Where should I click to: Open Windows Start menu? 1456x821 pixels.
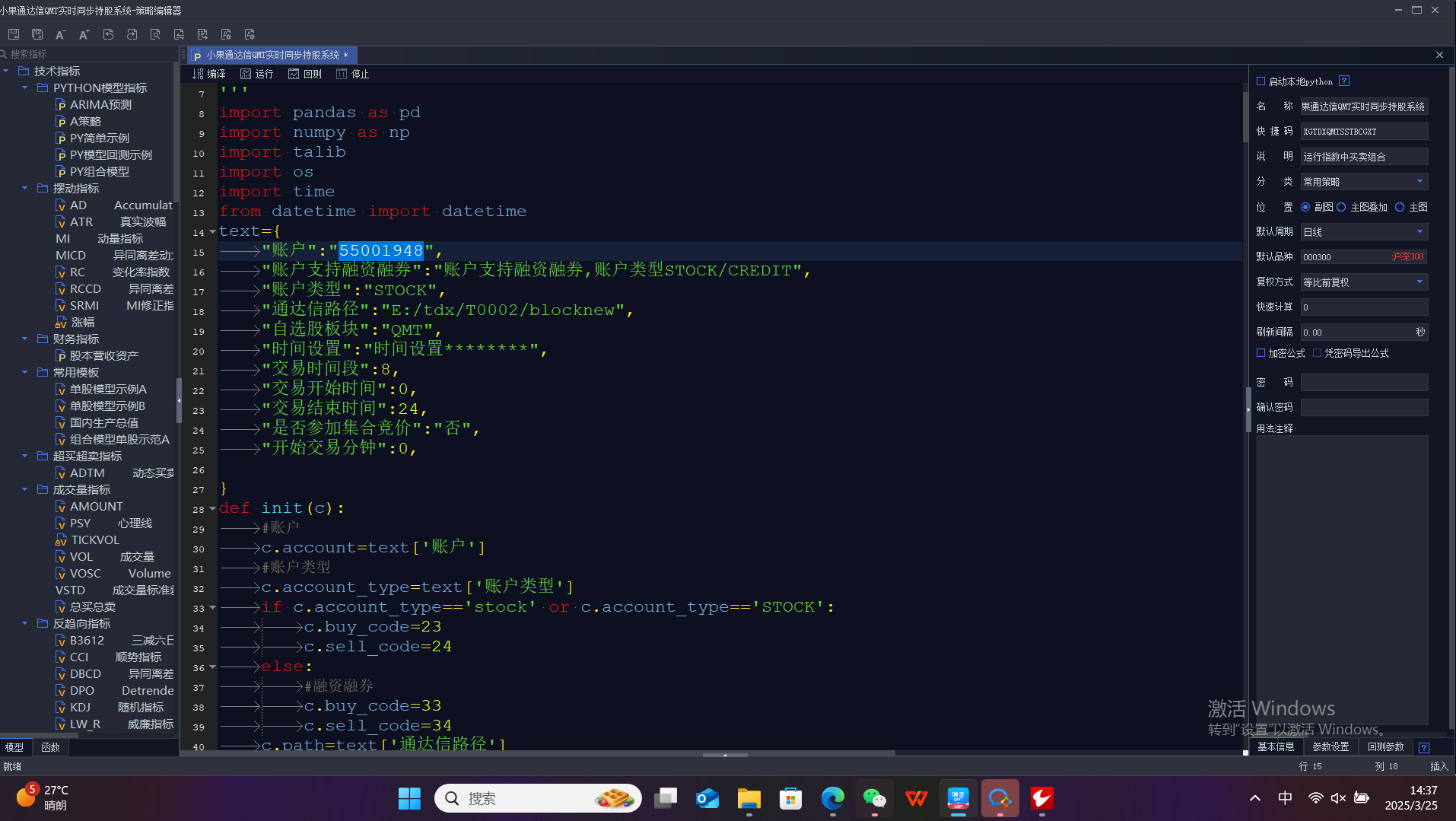pyautogui.click(x=409, y=798)
